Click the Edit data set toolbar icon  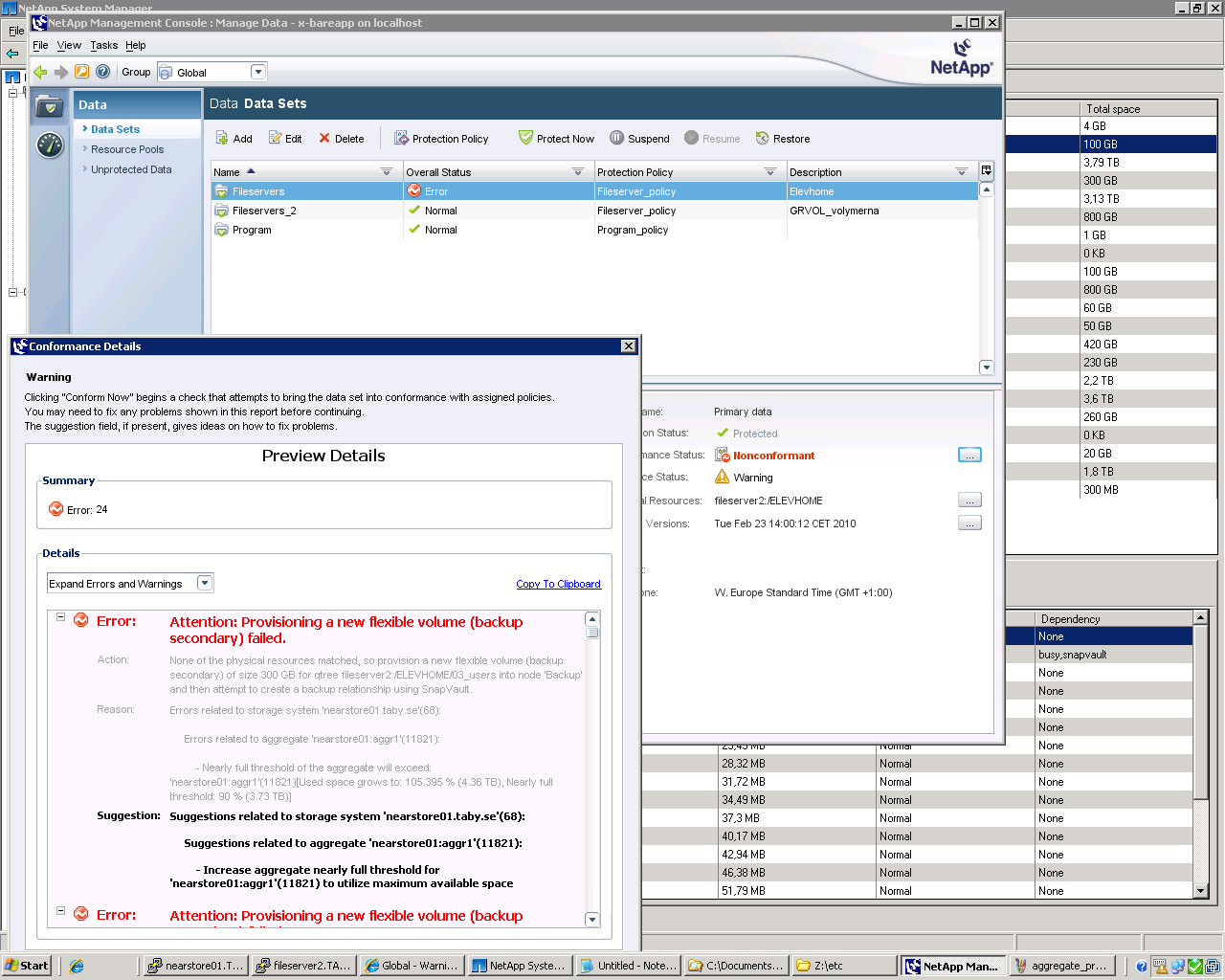(x=276, y=139)
